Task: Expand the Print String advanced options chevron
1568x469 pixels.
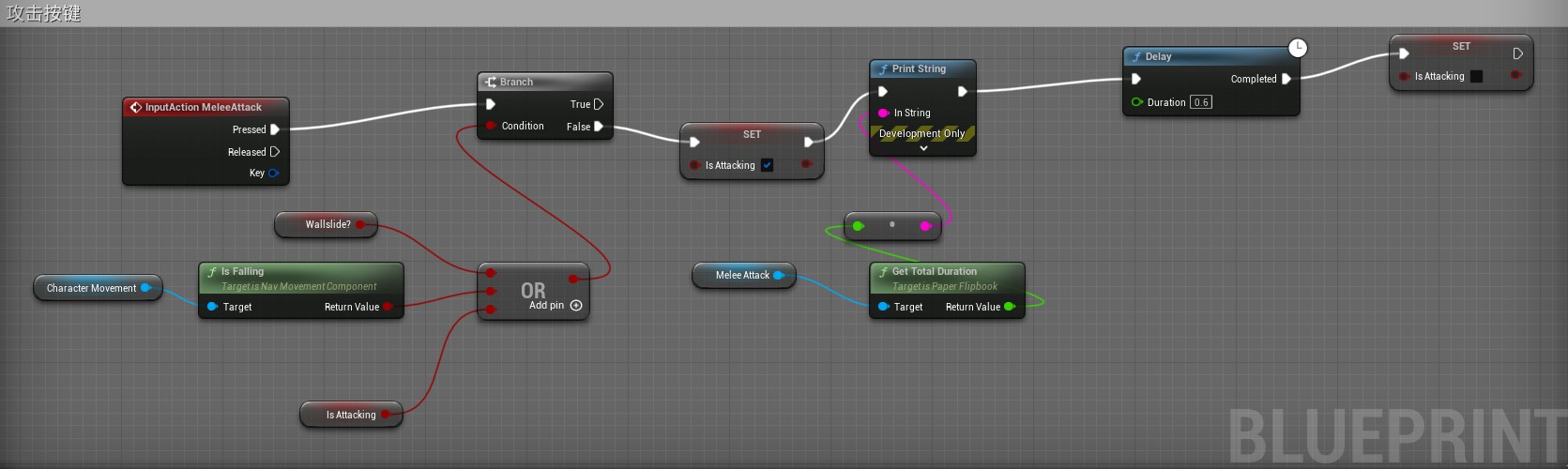Action: [923, 148]
